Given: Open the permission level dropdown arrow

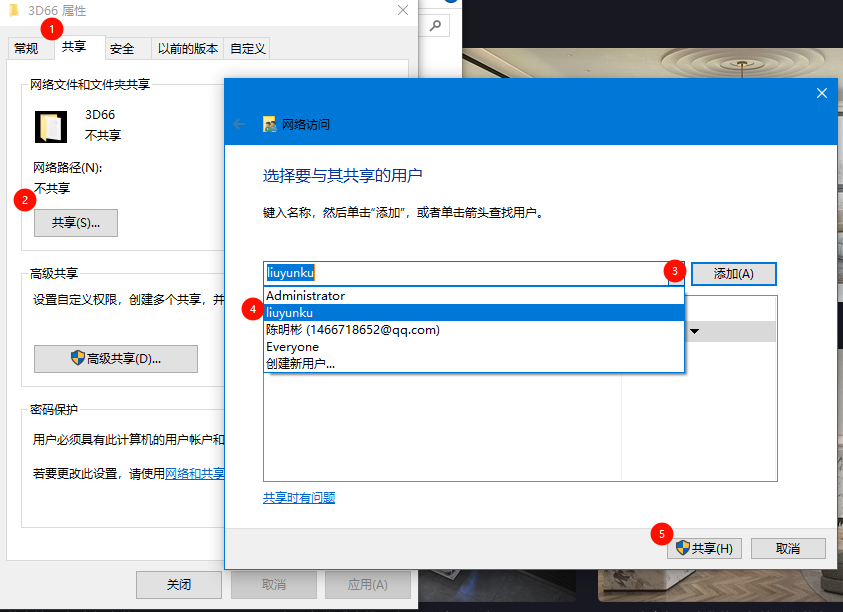Looking at the screenshot, I should click(x=694, y=331).
